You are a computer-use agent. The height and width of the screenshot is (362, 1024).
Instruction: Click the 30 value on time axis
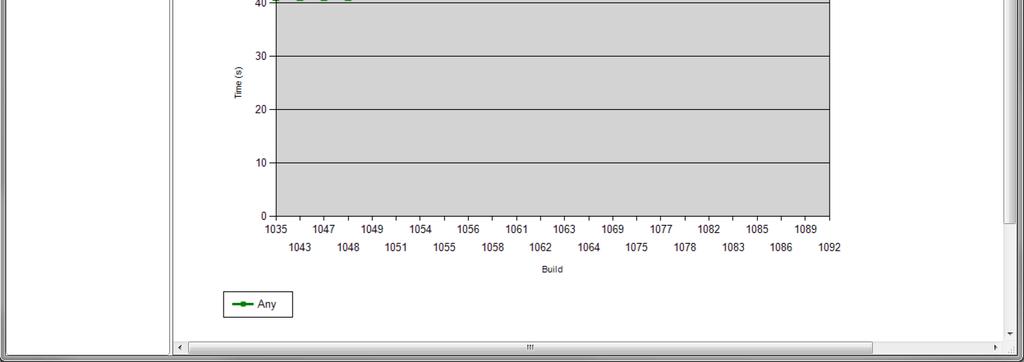[261, 56]
